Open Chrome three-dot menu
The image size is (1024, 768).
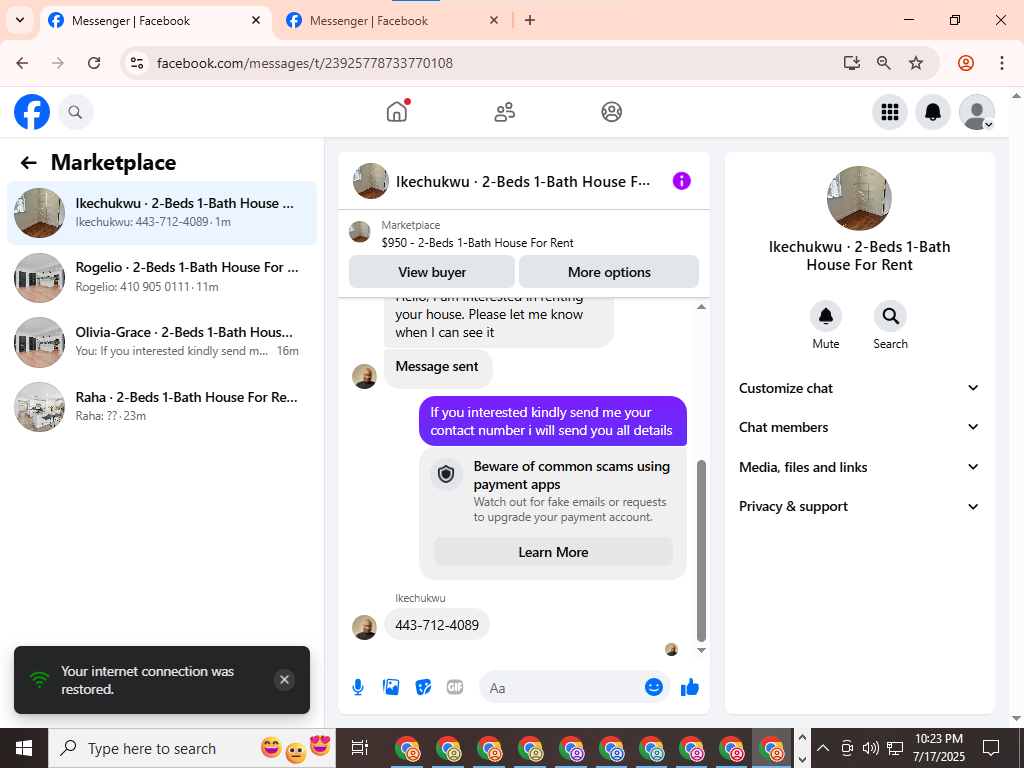1001,63
